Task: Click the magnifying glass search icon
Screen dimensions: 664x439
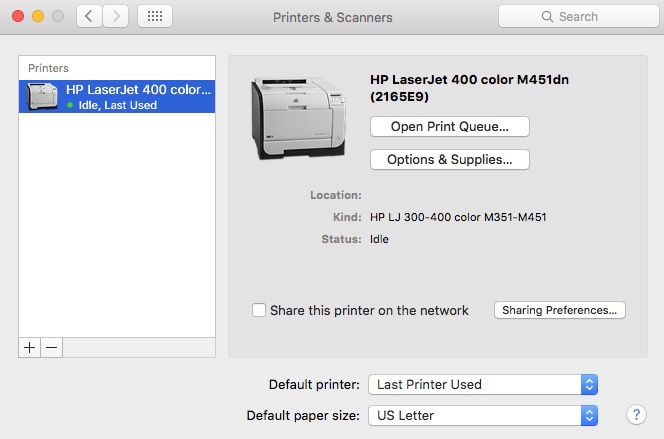Action: click(x=547, y=17)
